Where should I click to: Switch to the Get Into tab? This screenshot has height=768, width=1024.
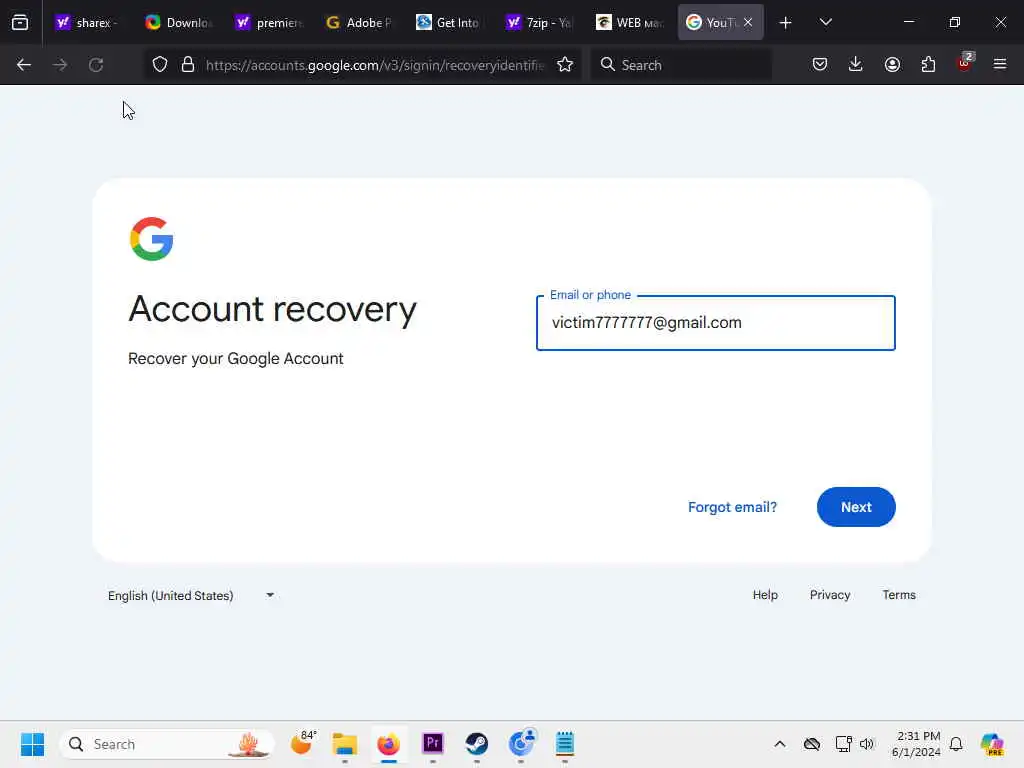pos(449,23)
